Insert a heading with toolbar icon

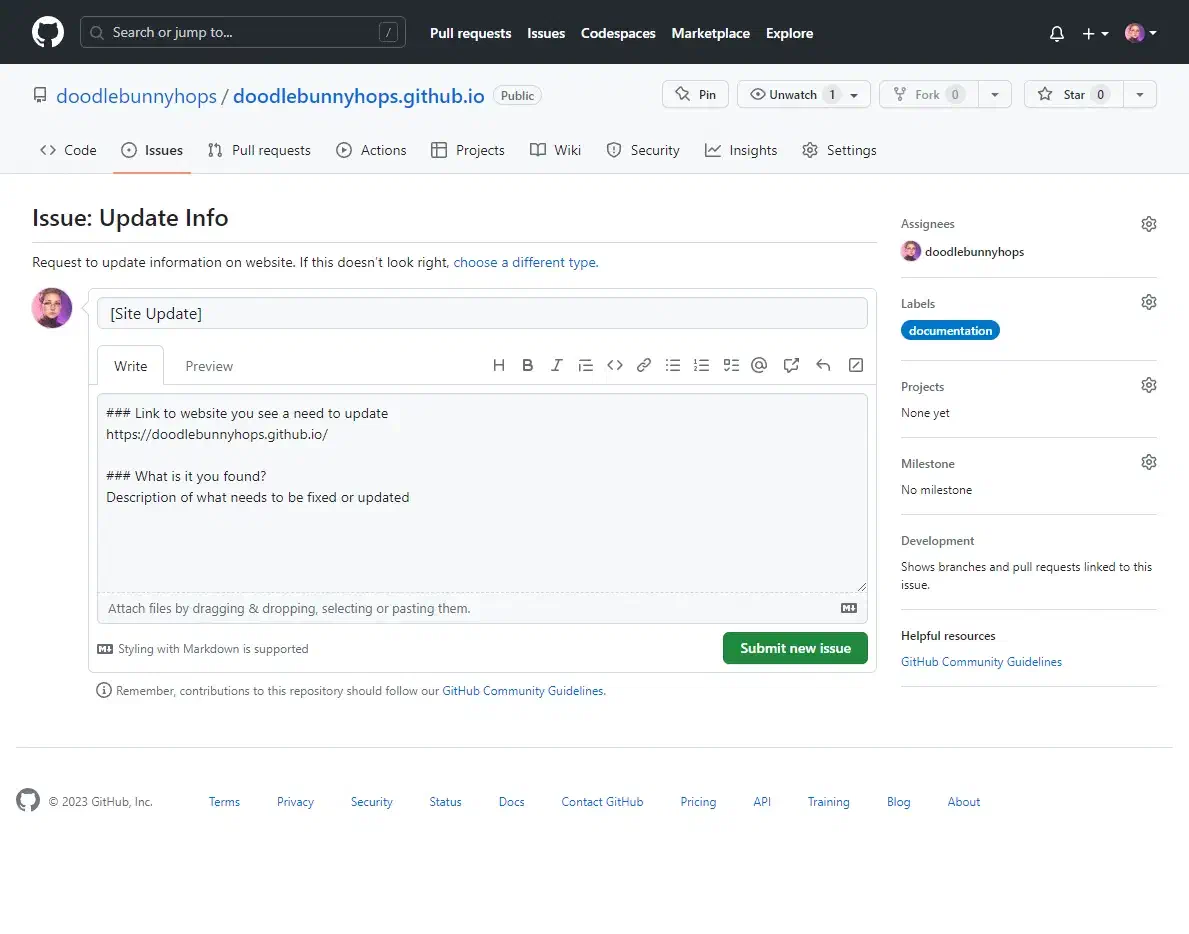498,366
